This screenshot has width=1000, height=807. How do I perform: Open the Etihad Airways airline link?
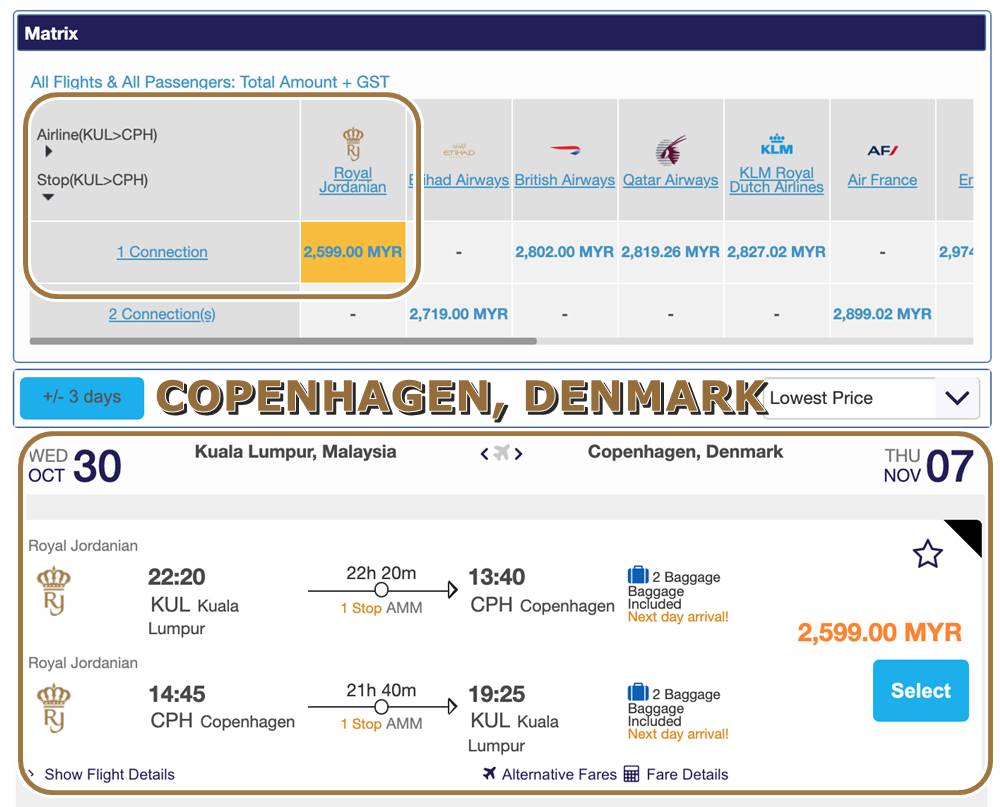coord(459,181)
